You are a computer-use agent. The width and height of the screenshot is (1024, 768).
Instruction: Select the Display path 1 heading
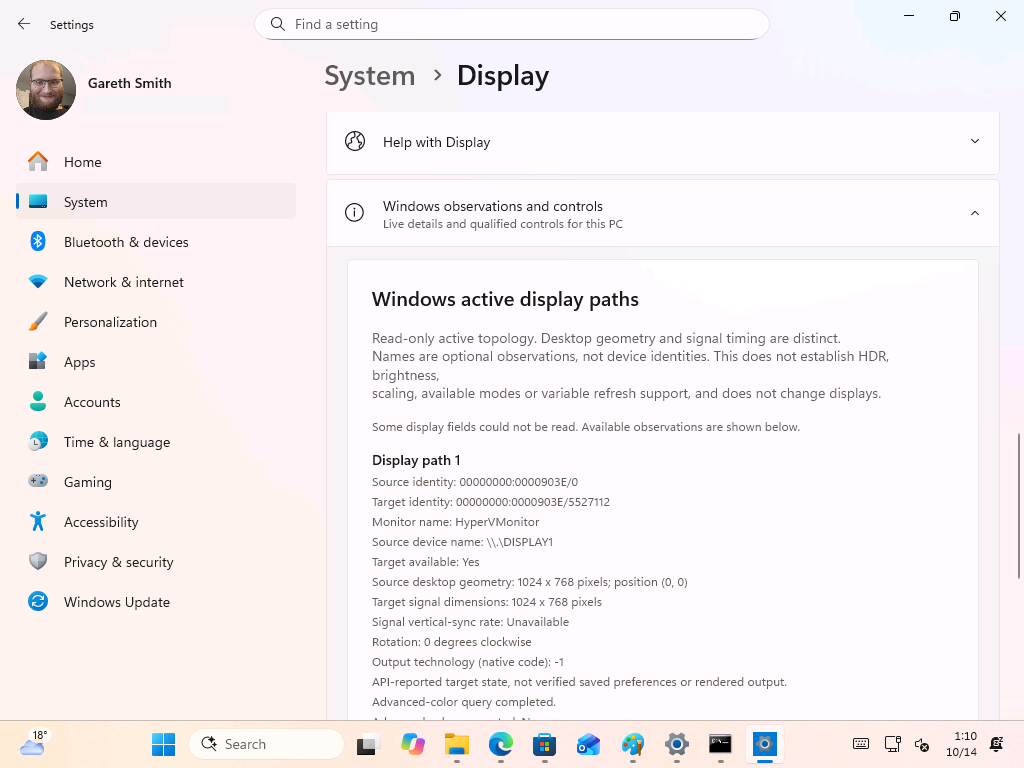point(416,460)
